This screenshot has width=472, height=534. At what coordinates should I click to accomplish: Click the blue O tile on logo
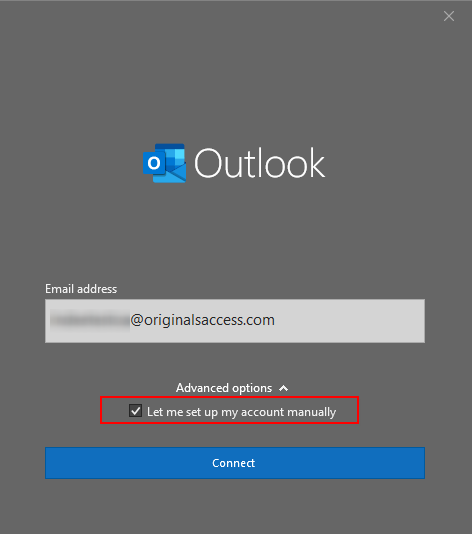[154, 163]
